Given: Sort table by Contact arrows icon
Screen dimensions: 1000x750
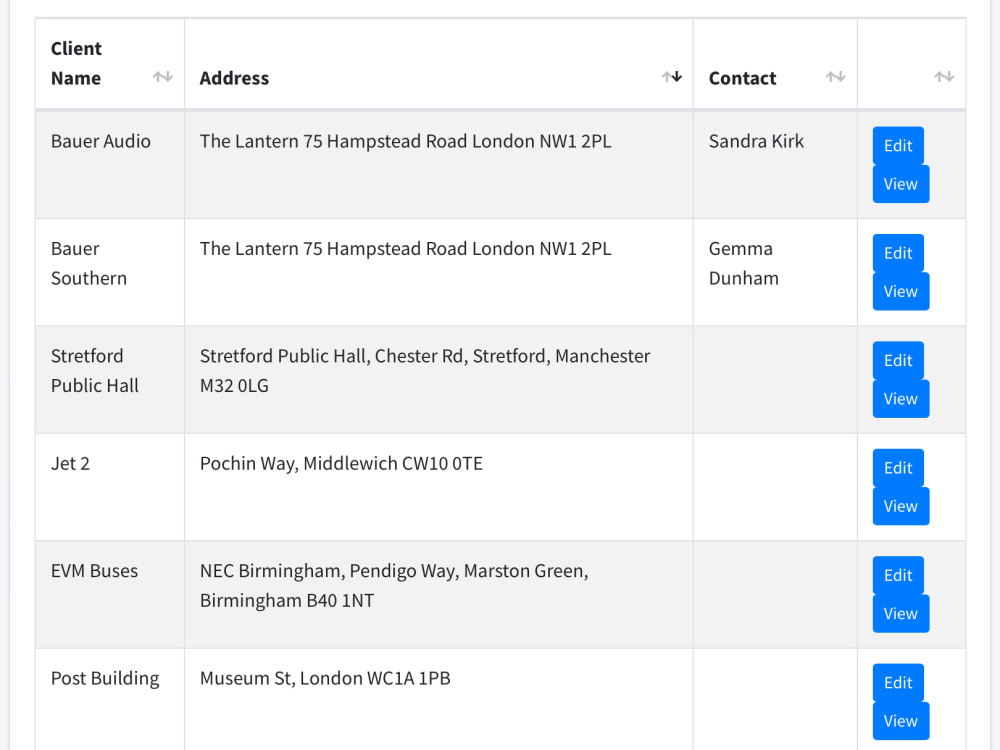Looking at the screenshot, I should (x=835, y=77).
